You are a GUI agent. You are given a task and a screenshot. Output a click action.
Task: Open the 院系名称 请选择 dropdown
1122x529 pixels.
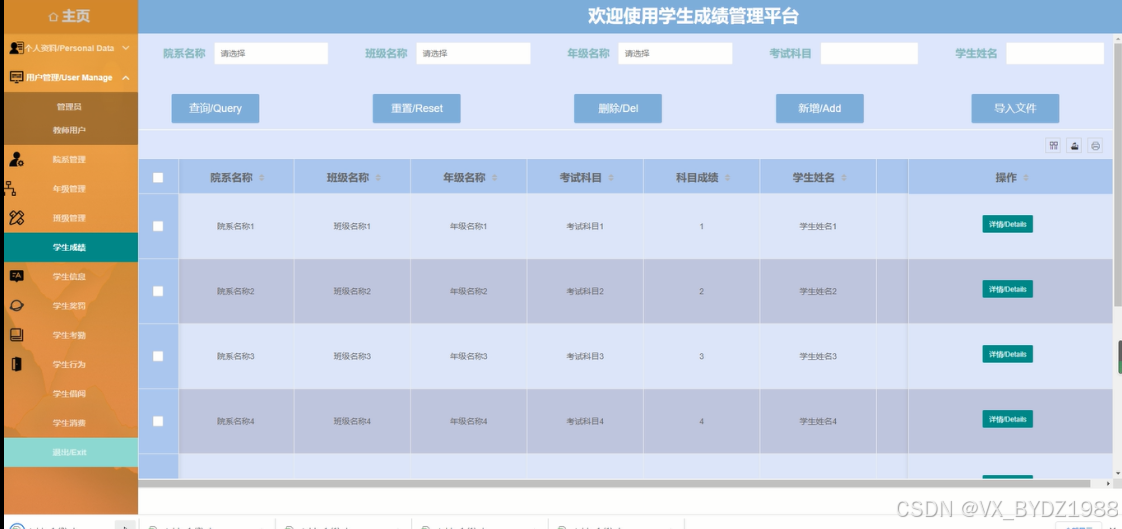(x=271, y=53)
